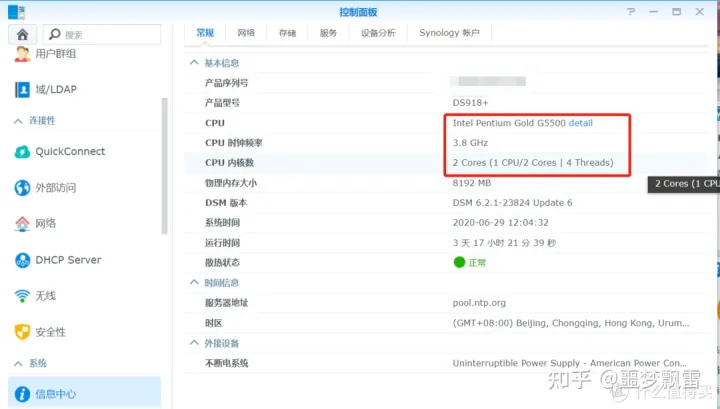Select the 3.8 GHz clock value
Viewport: 720px width, 409px height.
pyautogui.click(x=470, y=143)
